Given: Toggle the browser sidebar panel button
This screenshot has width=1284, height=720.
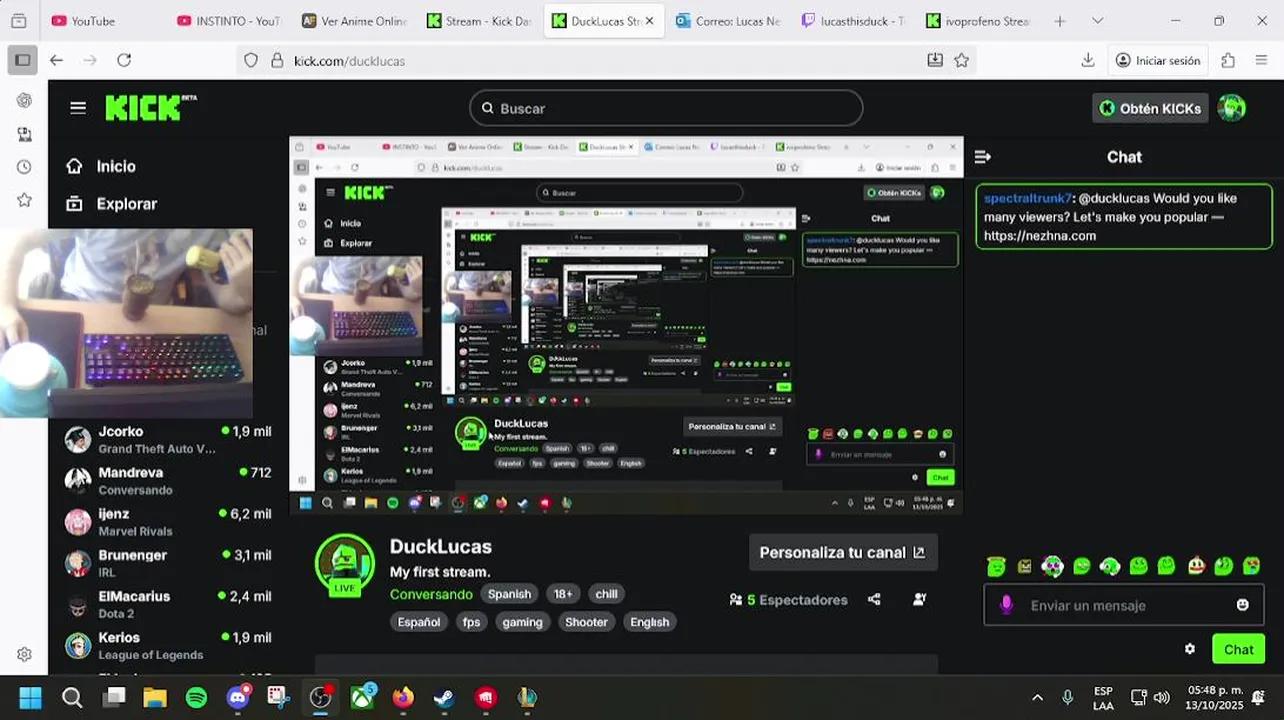Looking at the screenshot, I should [23, 60].
